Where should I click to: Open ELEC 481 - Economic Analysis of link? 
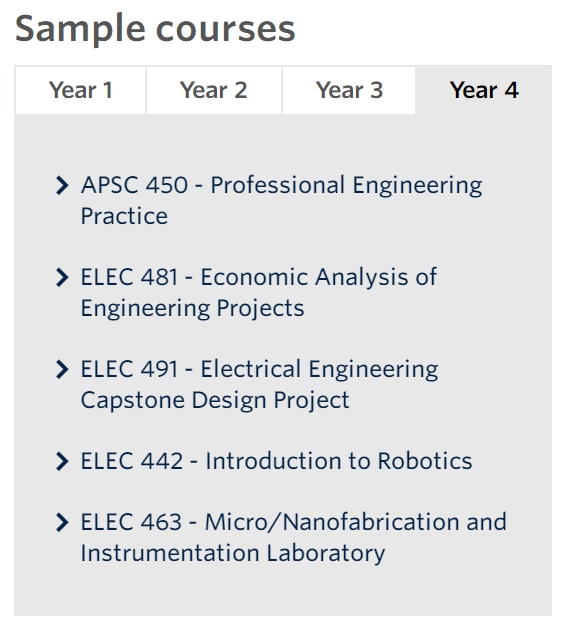pos(259,277)
